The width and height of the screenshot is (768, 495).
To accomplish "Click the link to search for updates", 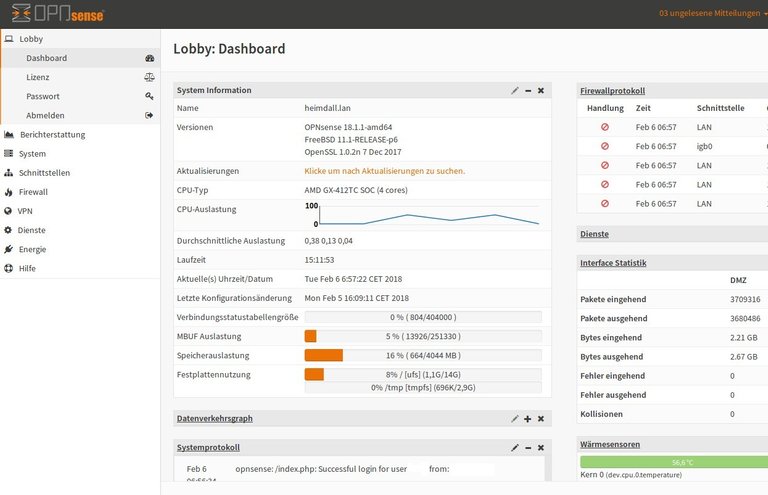I will pyautogui.click(x=384, y=171).
